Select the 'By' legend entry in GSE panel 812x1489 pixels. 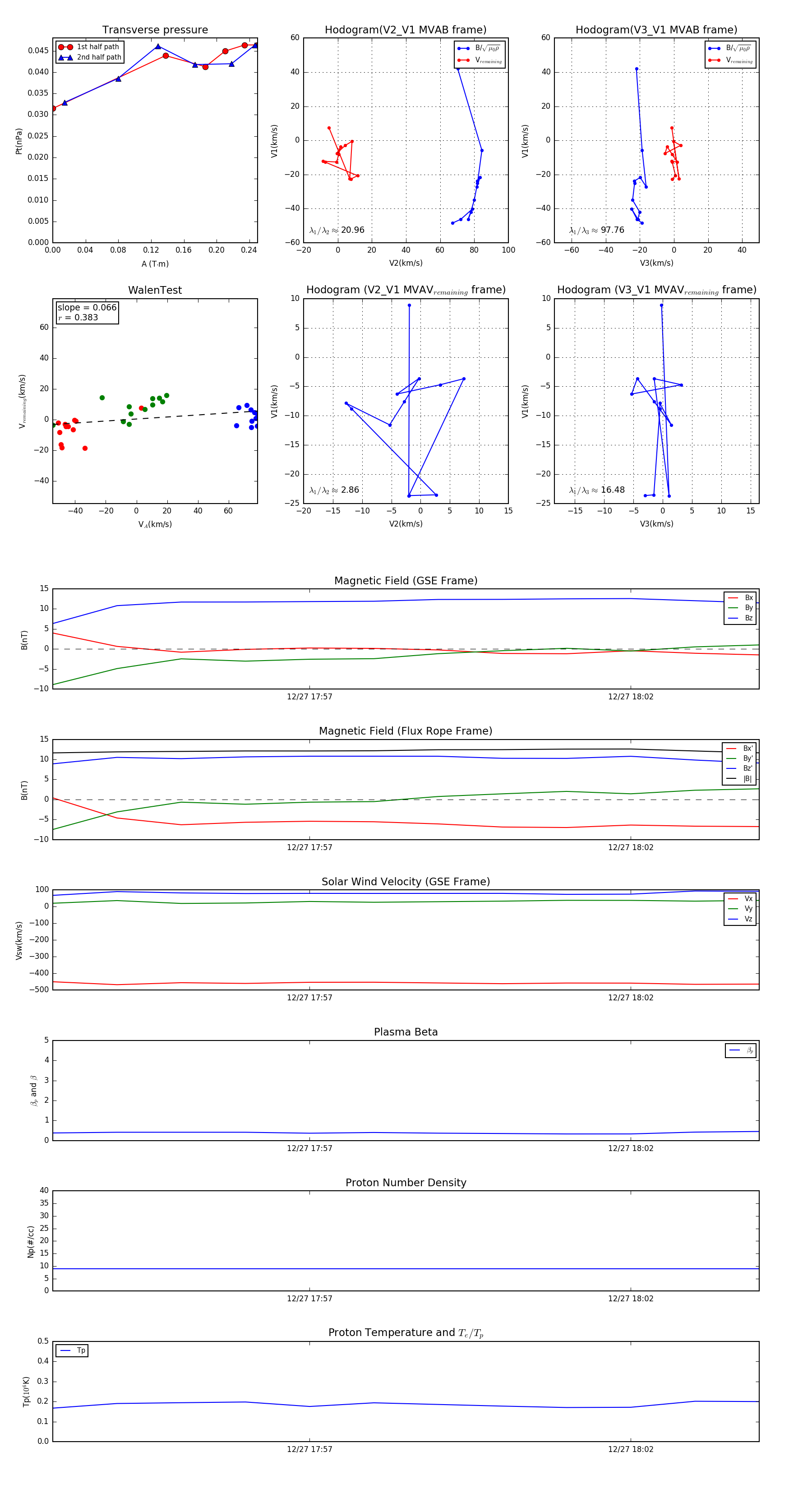[x=740, y=608]
